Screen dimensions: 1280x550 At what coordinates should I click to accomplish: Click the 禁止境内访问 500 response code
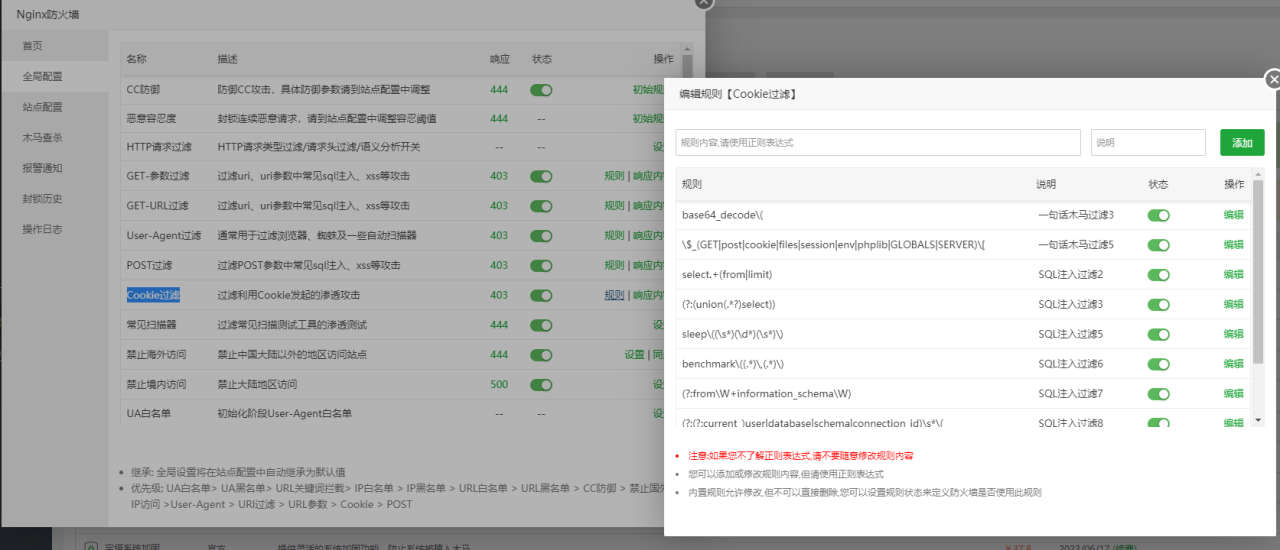coord(499,384)
